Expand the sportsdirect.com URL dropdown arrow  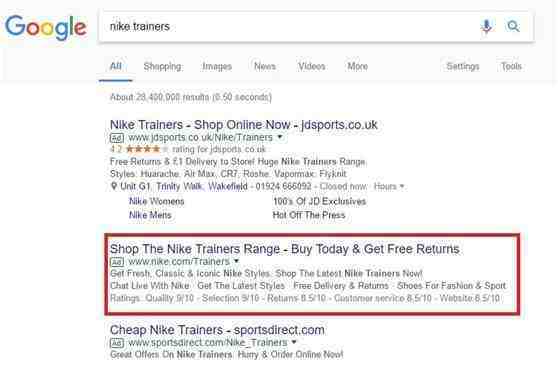tap(294, 342)
